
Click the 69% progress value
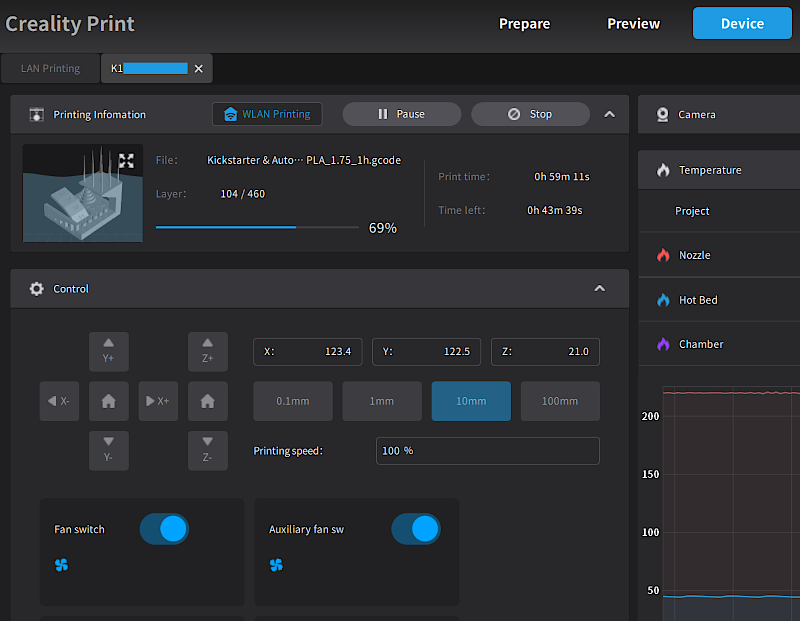click(x=383, y=228)
